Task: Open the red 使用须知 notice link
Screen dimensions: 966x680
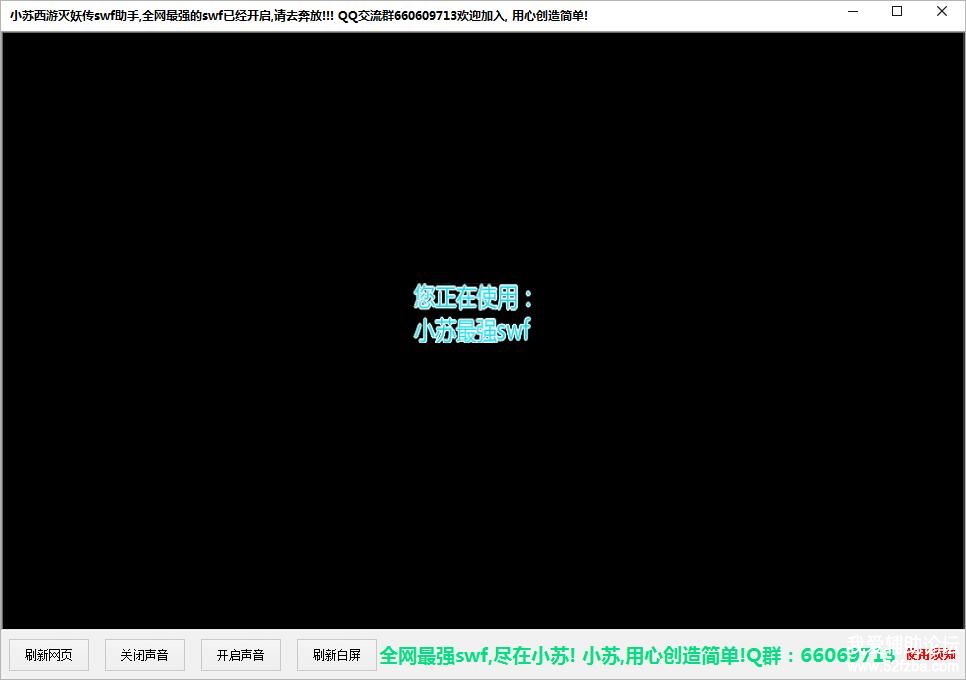Action: (x=931, y=654)
